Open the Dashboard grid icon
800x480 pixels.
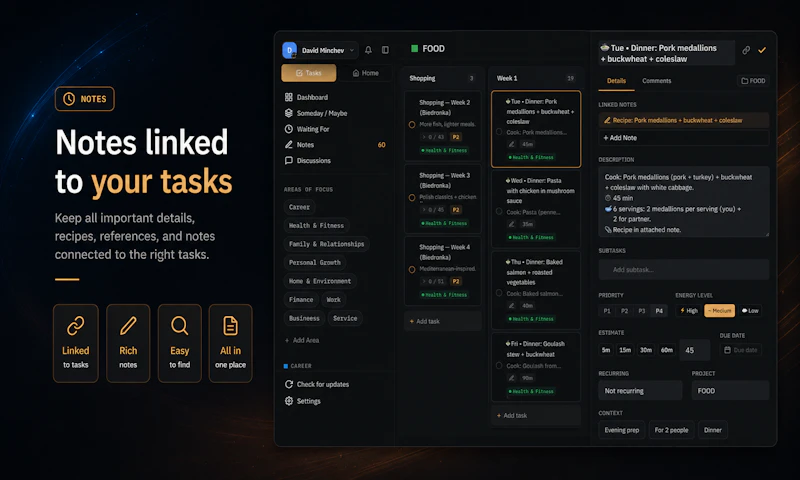point(289,97)
